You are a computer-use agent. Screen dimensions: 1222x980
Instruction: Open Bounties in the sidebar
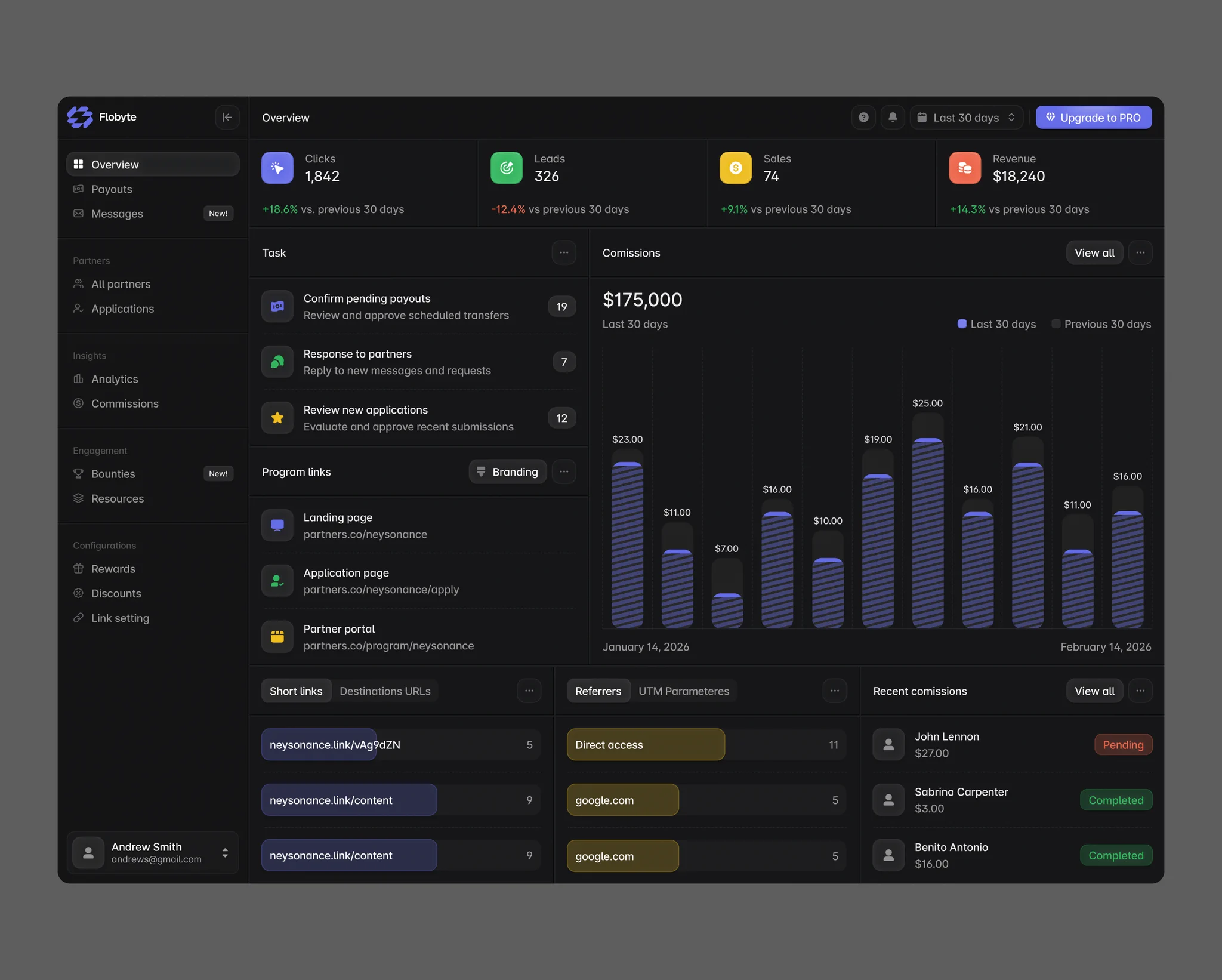tap(153, 474)
